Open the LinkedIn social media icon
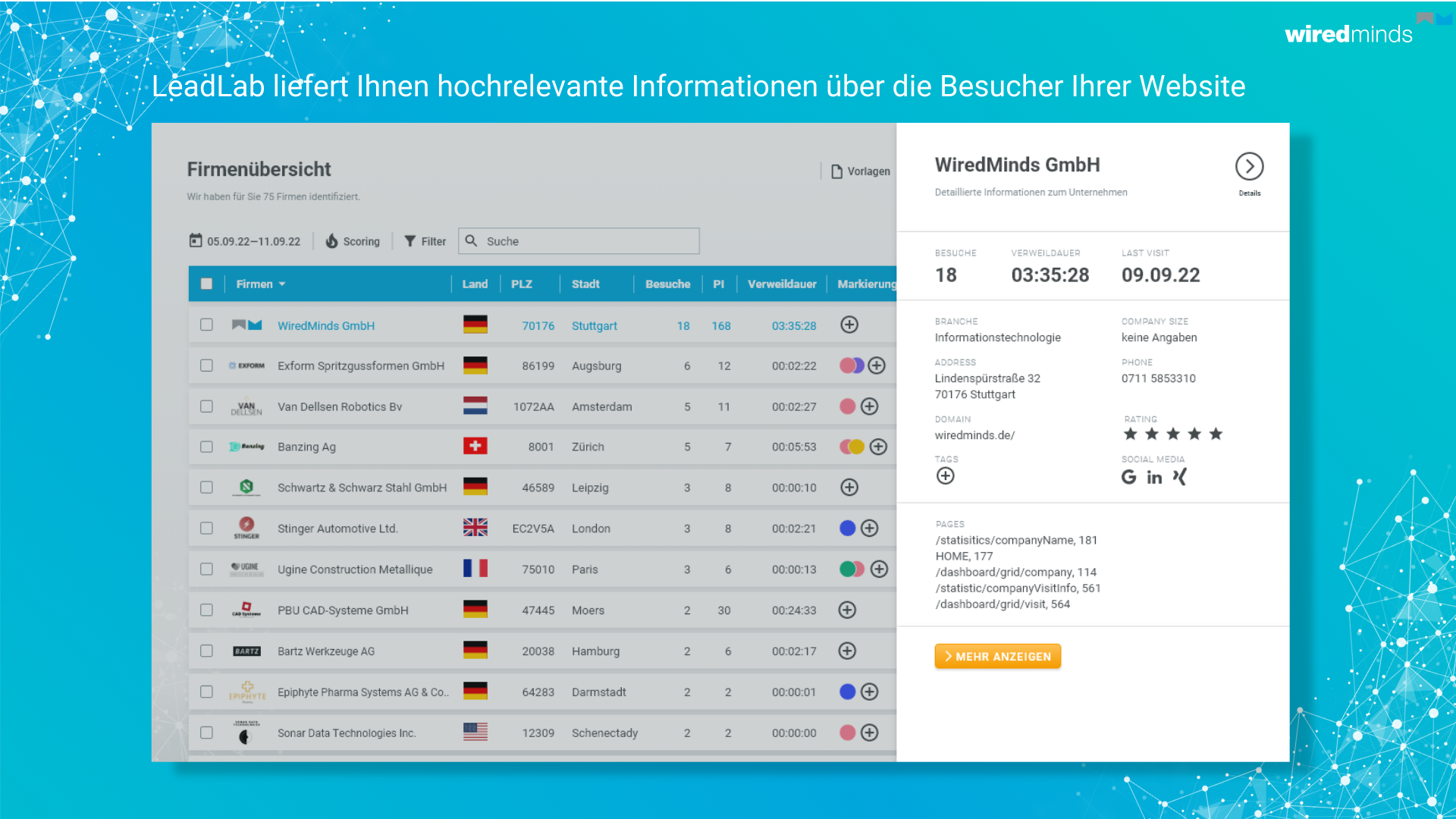The image size is (1456, 819). [x=1154, y=477]
